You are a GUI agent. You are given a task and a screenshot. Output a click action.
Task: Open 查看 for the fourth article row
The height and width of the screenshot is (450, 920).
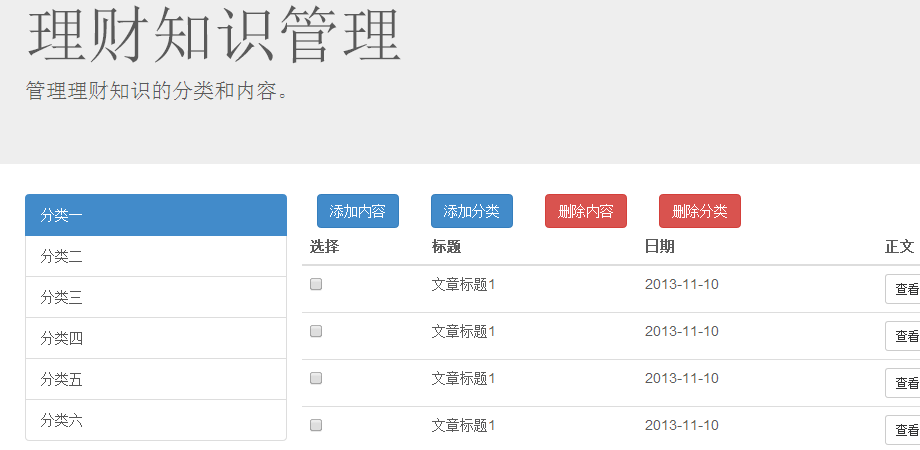pos(903,430)
